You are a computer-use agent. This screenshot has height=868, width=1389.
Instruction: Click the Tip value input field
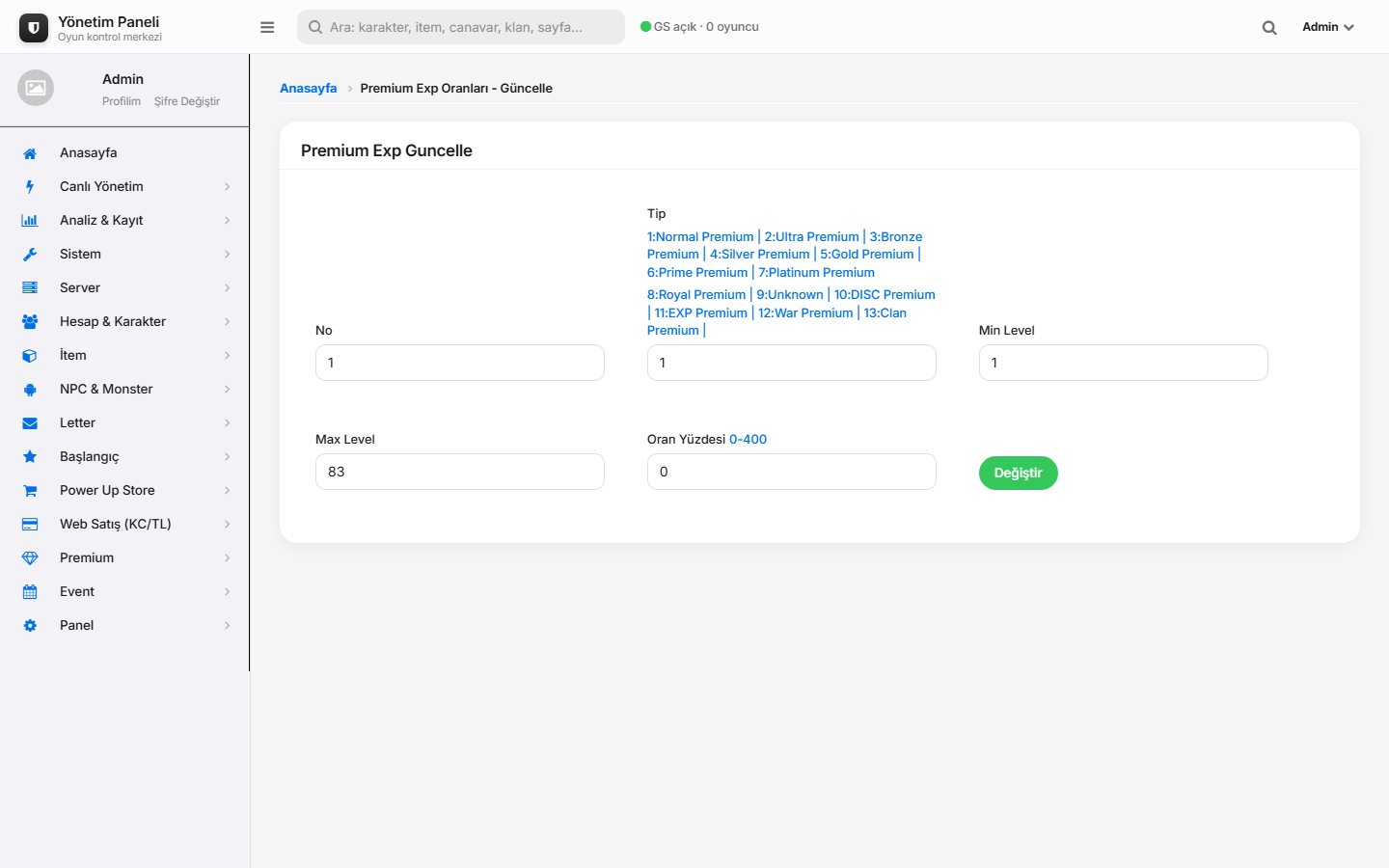792,363
